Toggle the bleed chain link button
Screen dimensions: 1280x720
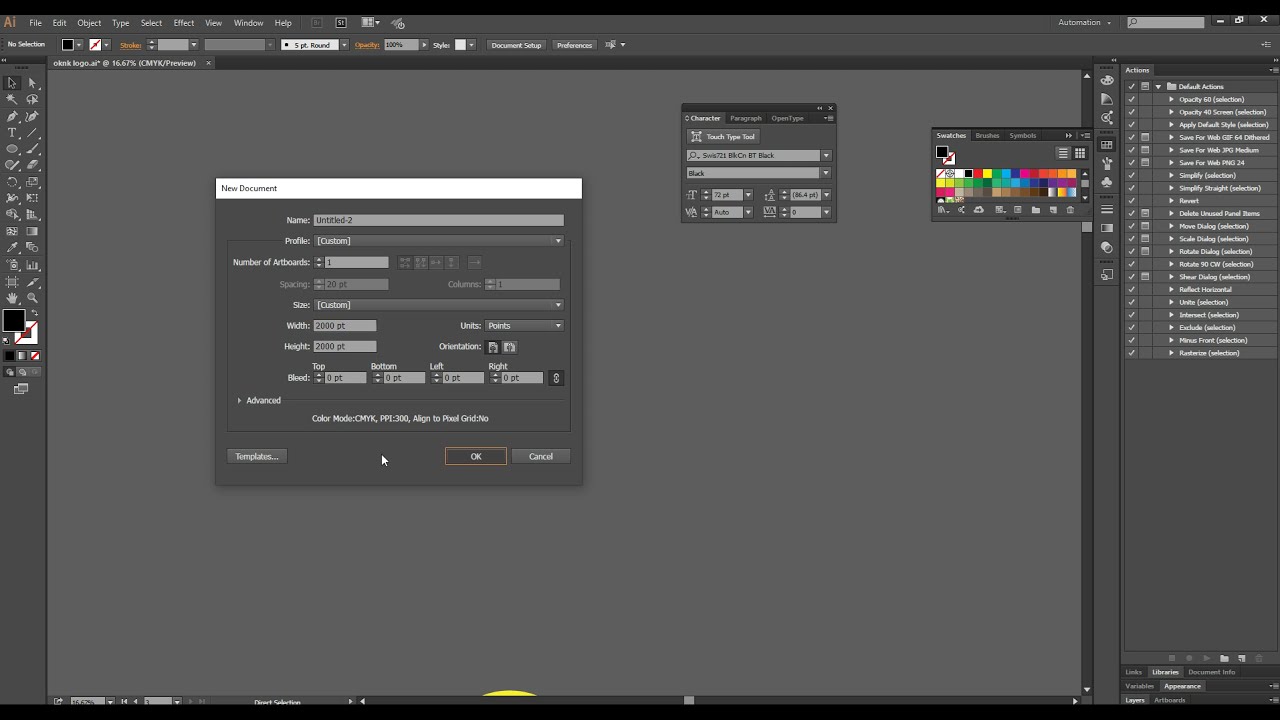pyautogui.click(x=556, y=378)
